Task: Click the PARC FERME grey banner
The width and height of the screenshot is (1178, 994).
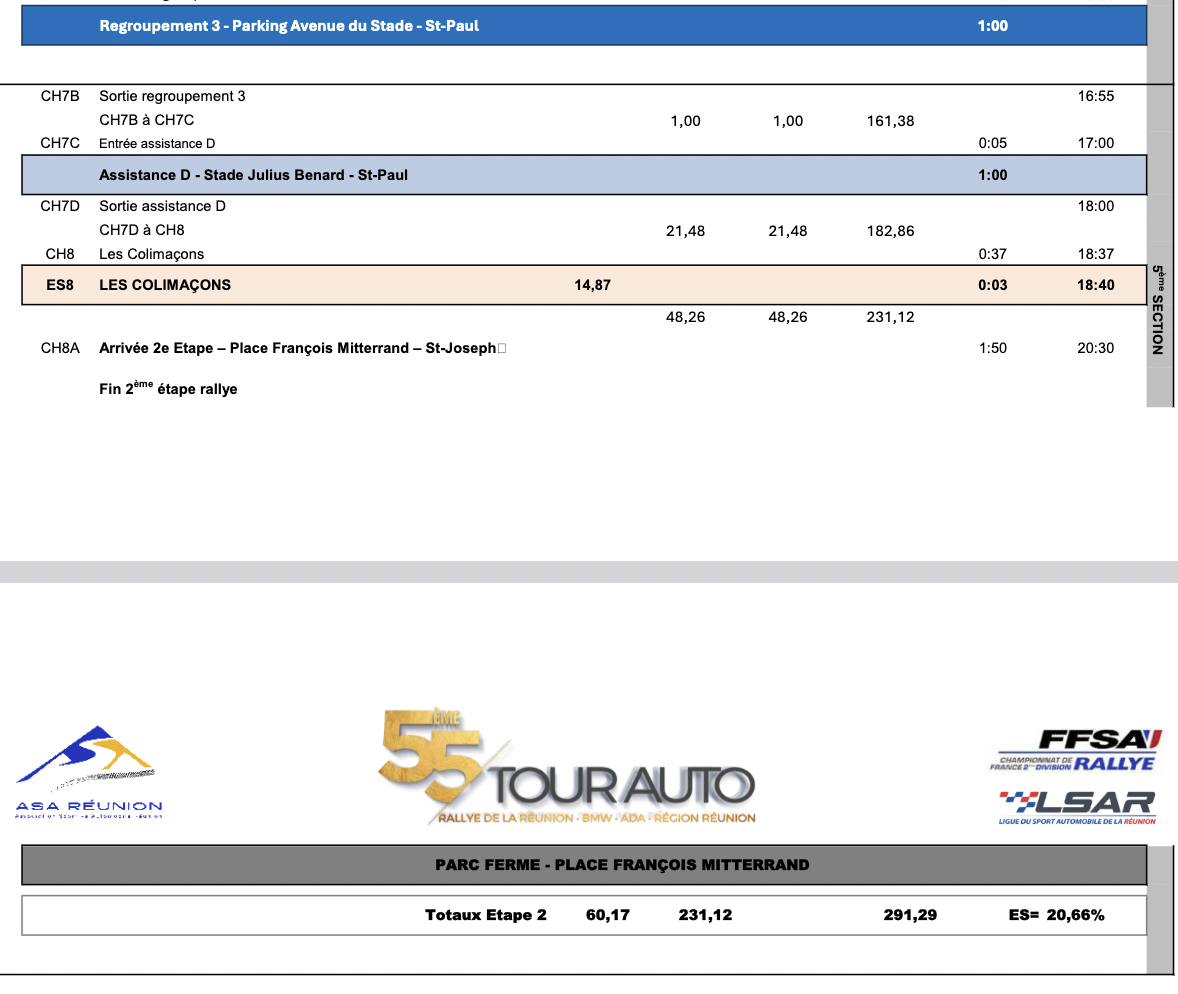Action: coord(584,865)
